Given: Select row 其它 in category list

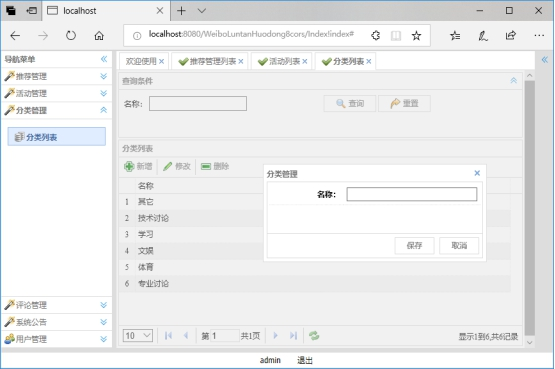Looking at the screenshot, I should pyautogui.click(x=315, y=202).
